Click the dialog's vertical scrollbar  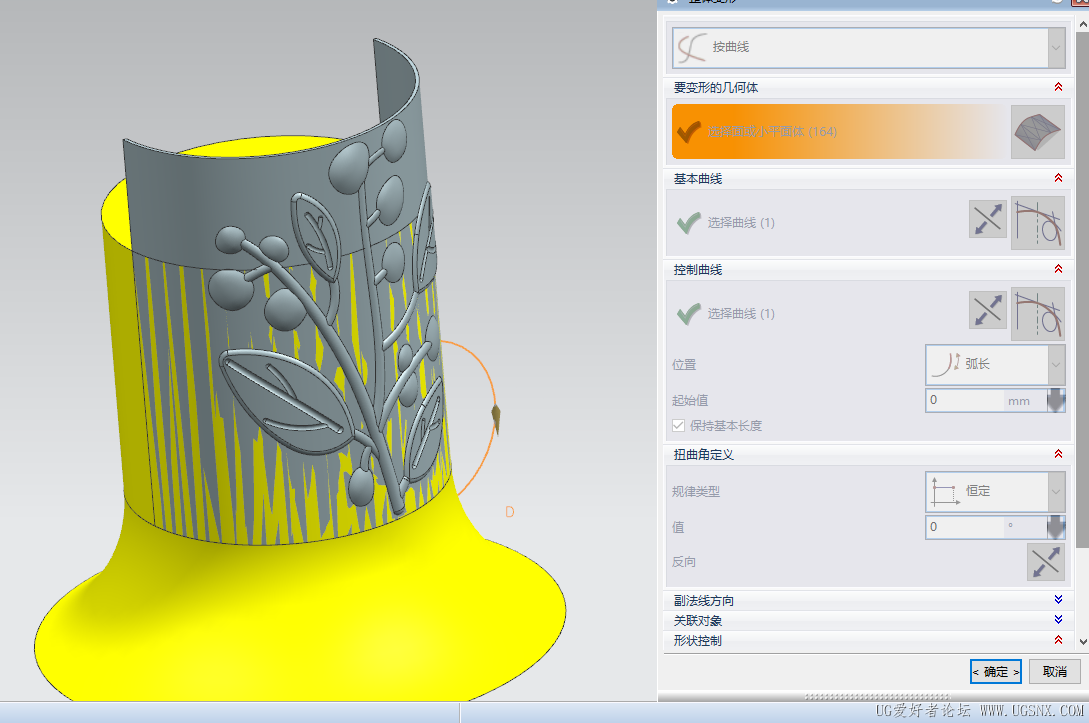click(1082, 300)
